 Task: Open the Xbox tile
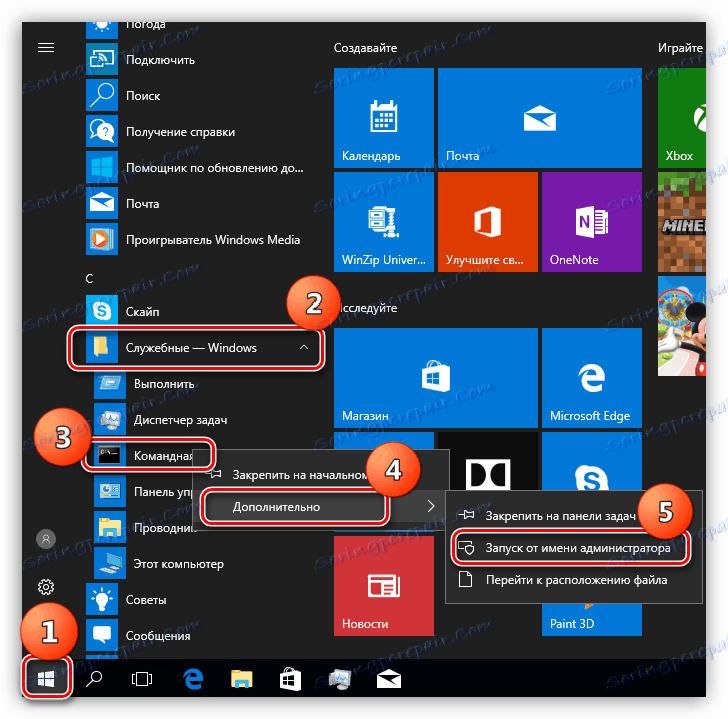[x=682, y=118]
